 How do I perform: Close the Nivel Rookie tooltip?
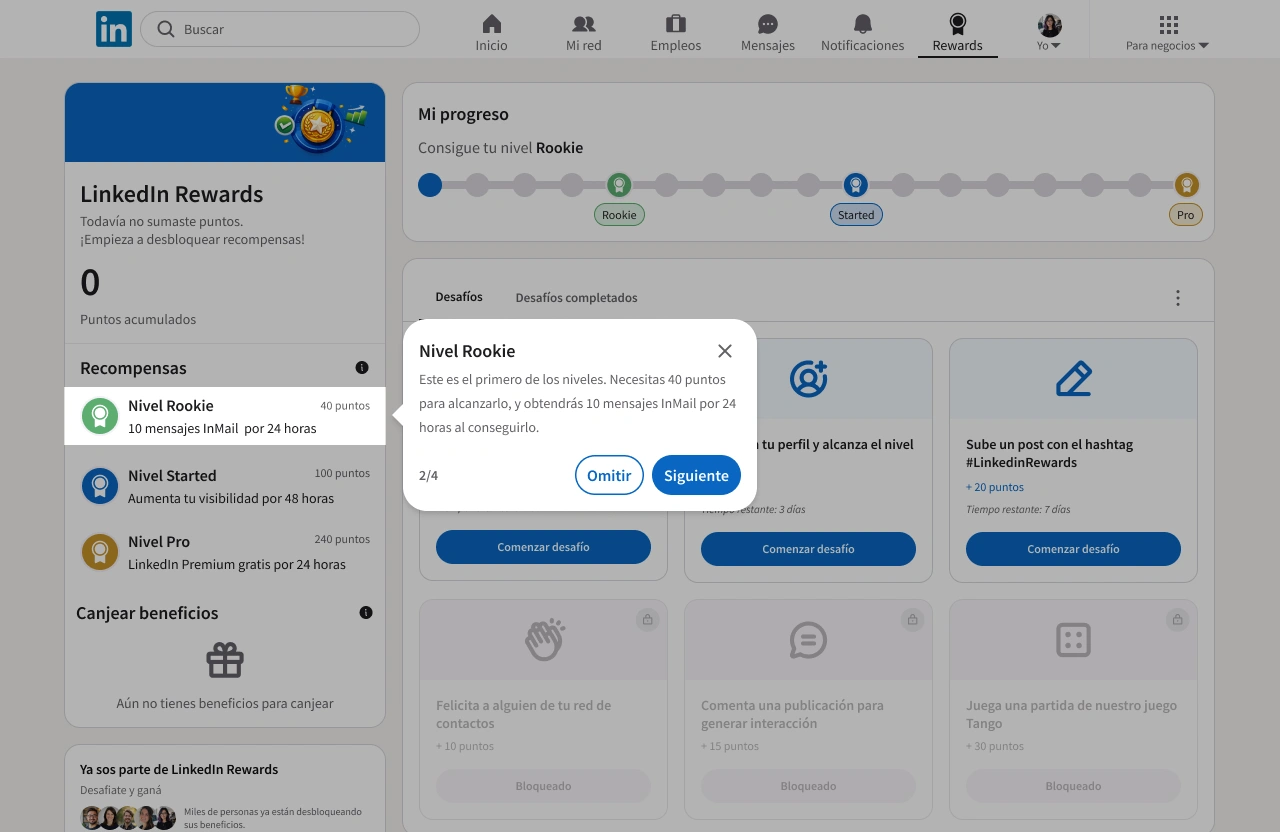(x=725, y=351)
